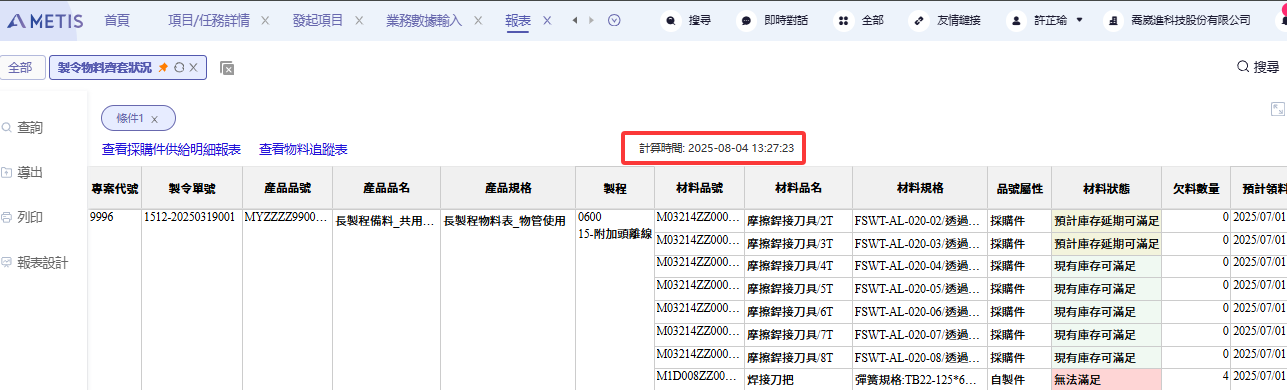Click 列印 print in the sidebar
Viewport: 1287px width, 390px height.
[x=23, y=217]
